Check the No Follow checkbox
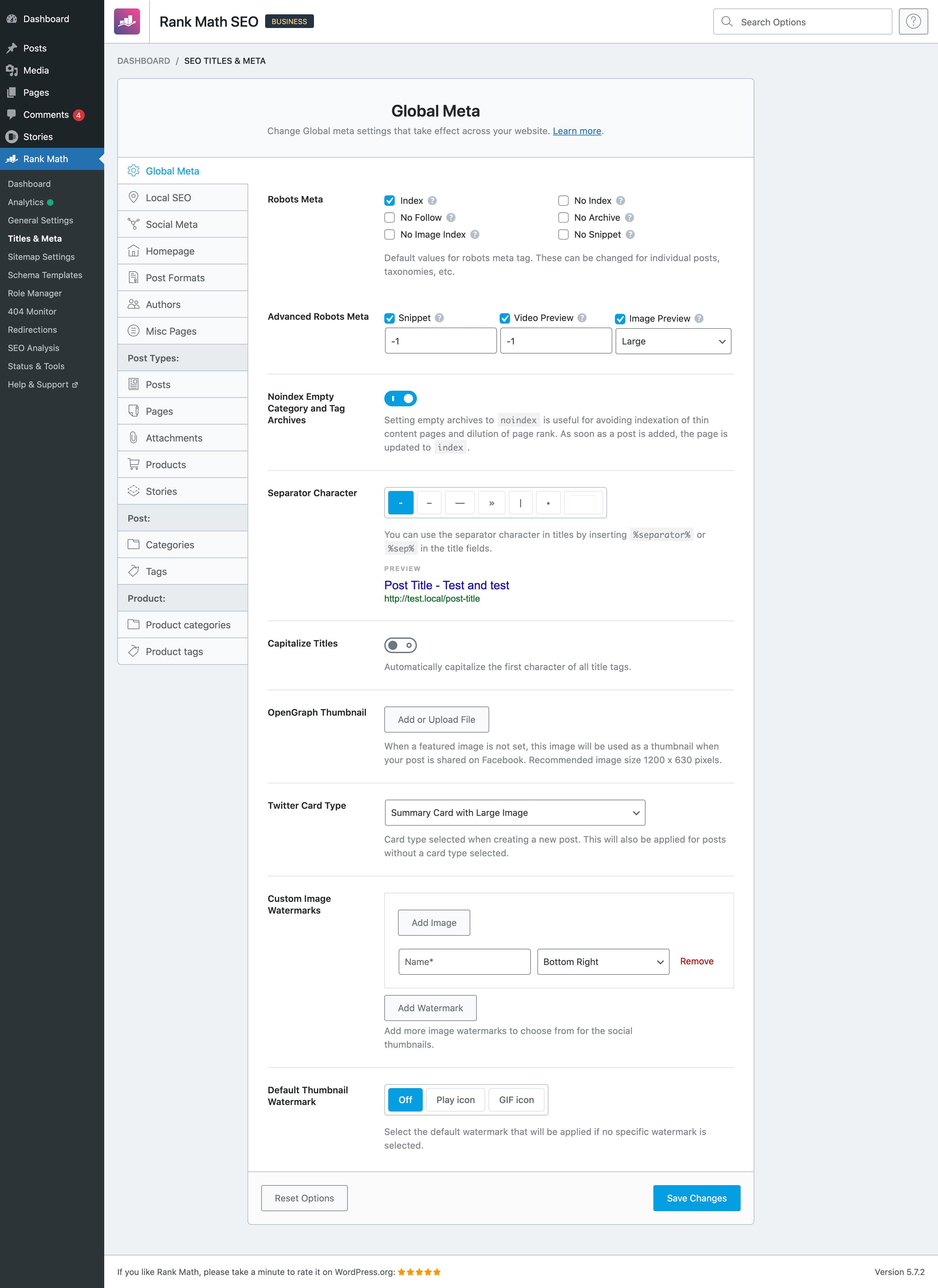Screen dimensions: 938x1288 pos(390,217)
